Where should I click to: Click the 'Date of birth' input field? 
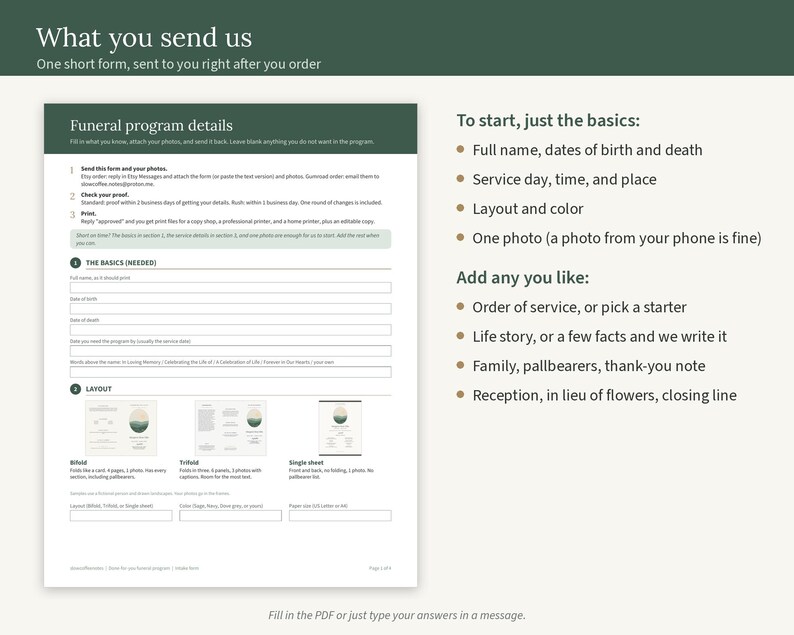coord(230,309)
